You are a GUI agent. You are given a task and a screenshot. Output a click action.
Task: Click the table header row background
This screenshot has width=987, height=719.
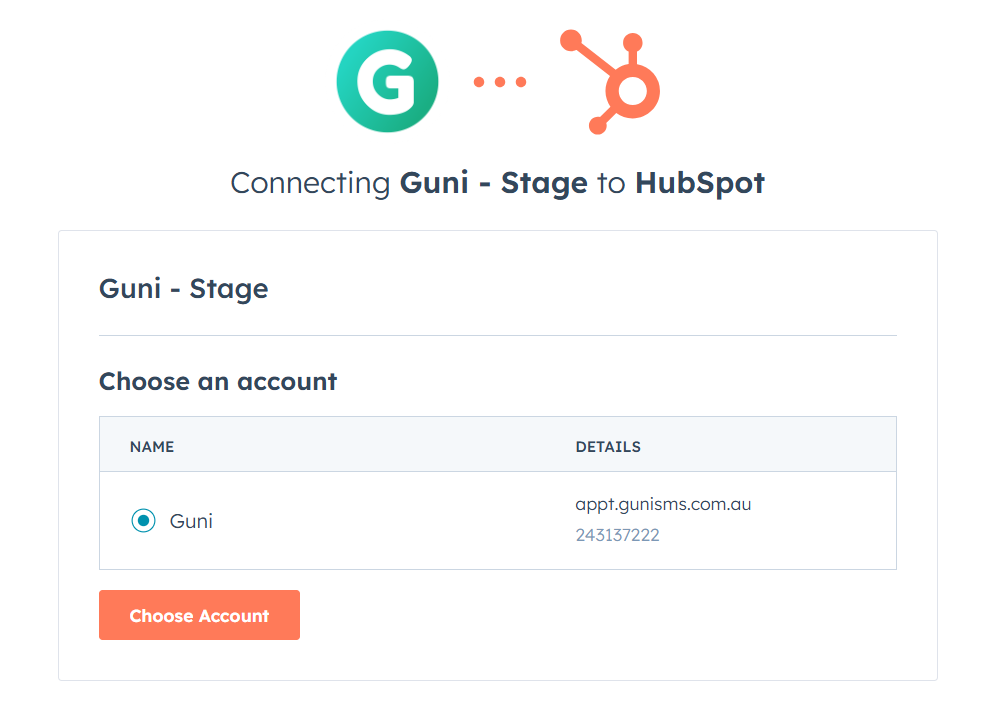click(498, 444)
